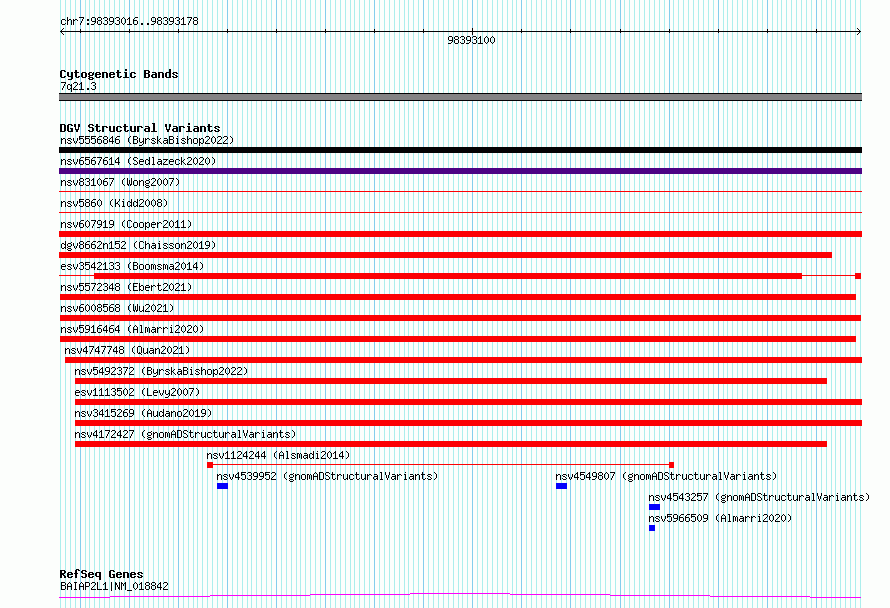The width and height of the screenshot is (890, 608).
Task: Open variant nsv5556846 (ByrskaBishop2022) label
Action: point(147,140)
